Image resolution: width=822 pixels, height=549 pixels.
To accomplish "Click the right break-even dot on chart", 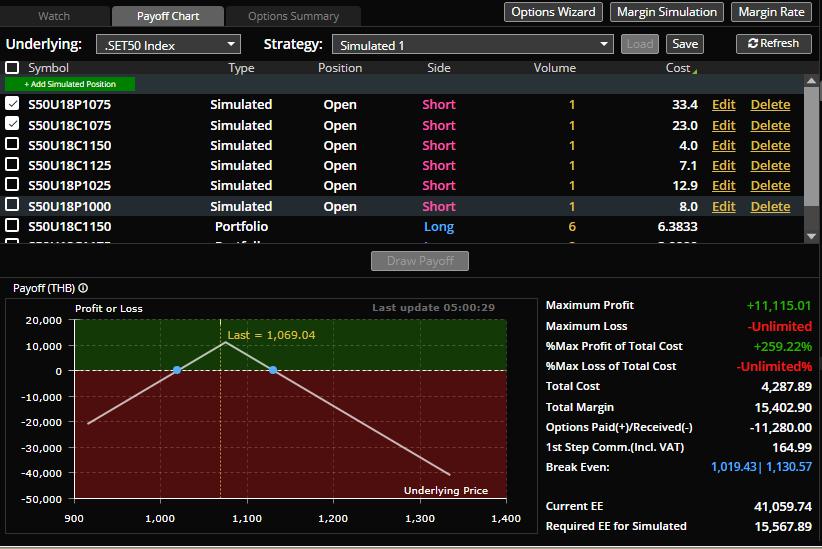I will tap(273, 370).
